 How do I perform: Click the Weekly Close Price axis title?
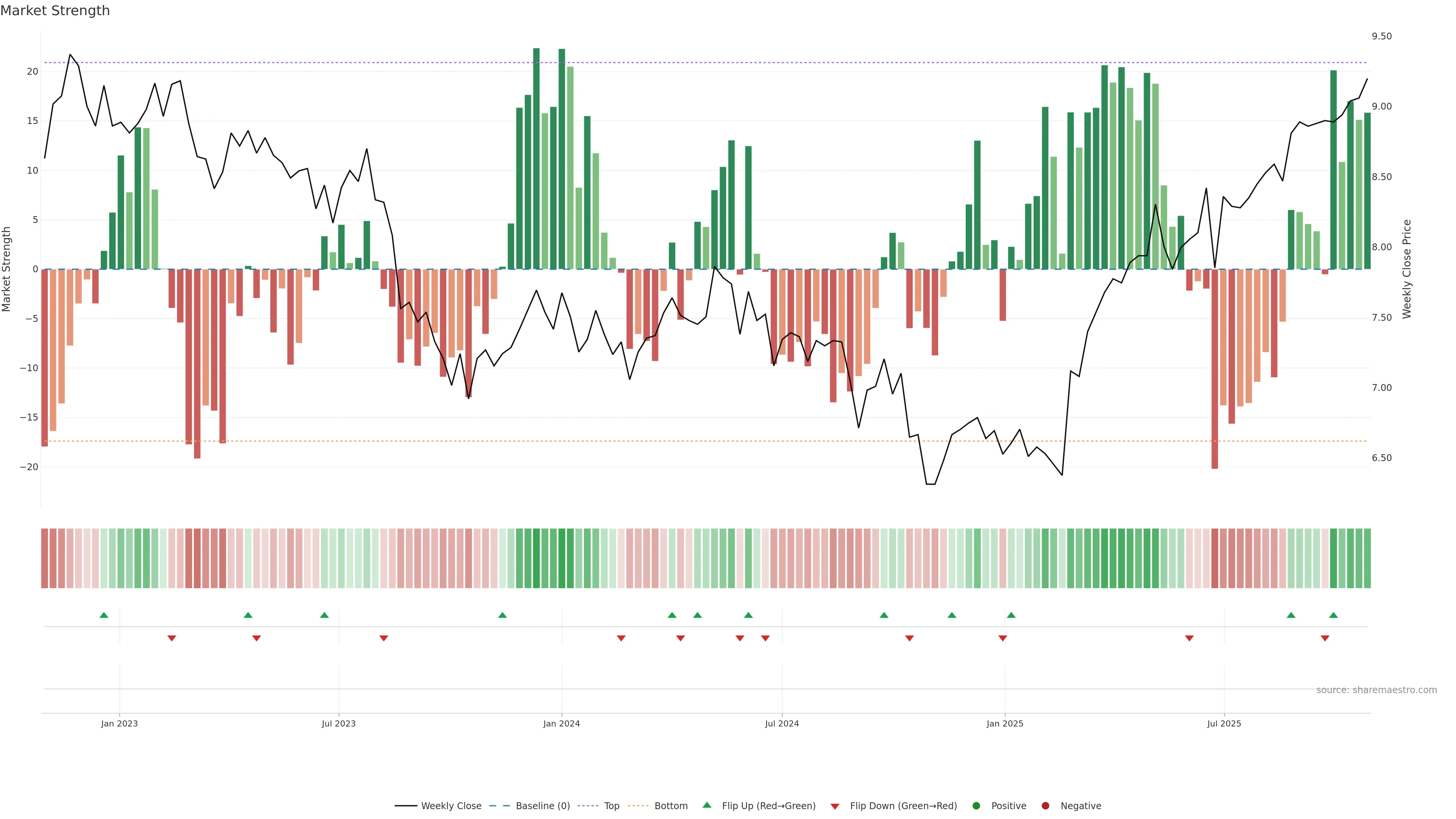point(1407,269)
